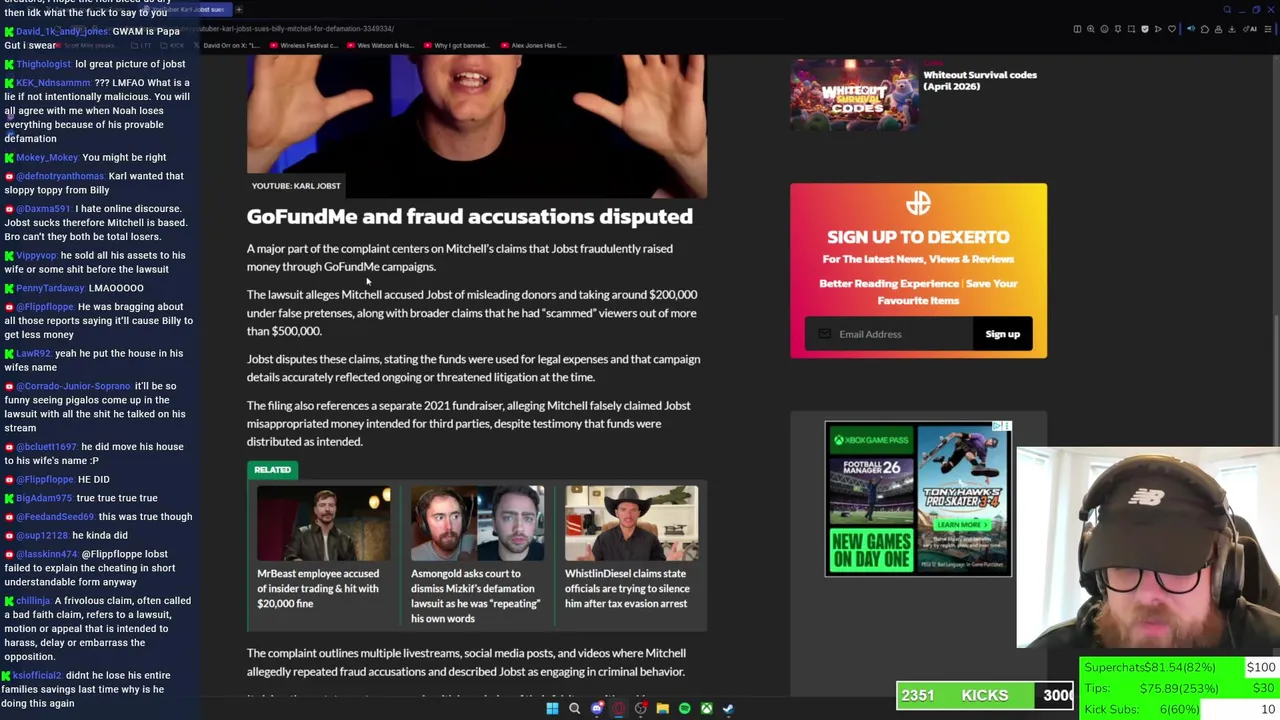Click chat username Mokey_Mokey
This screenshot has width=1280, height=720.
47,157
